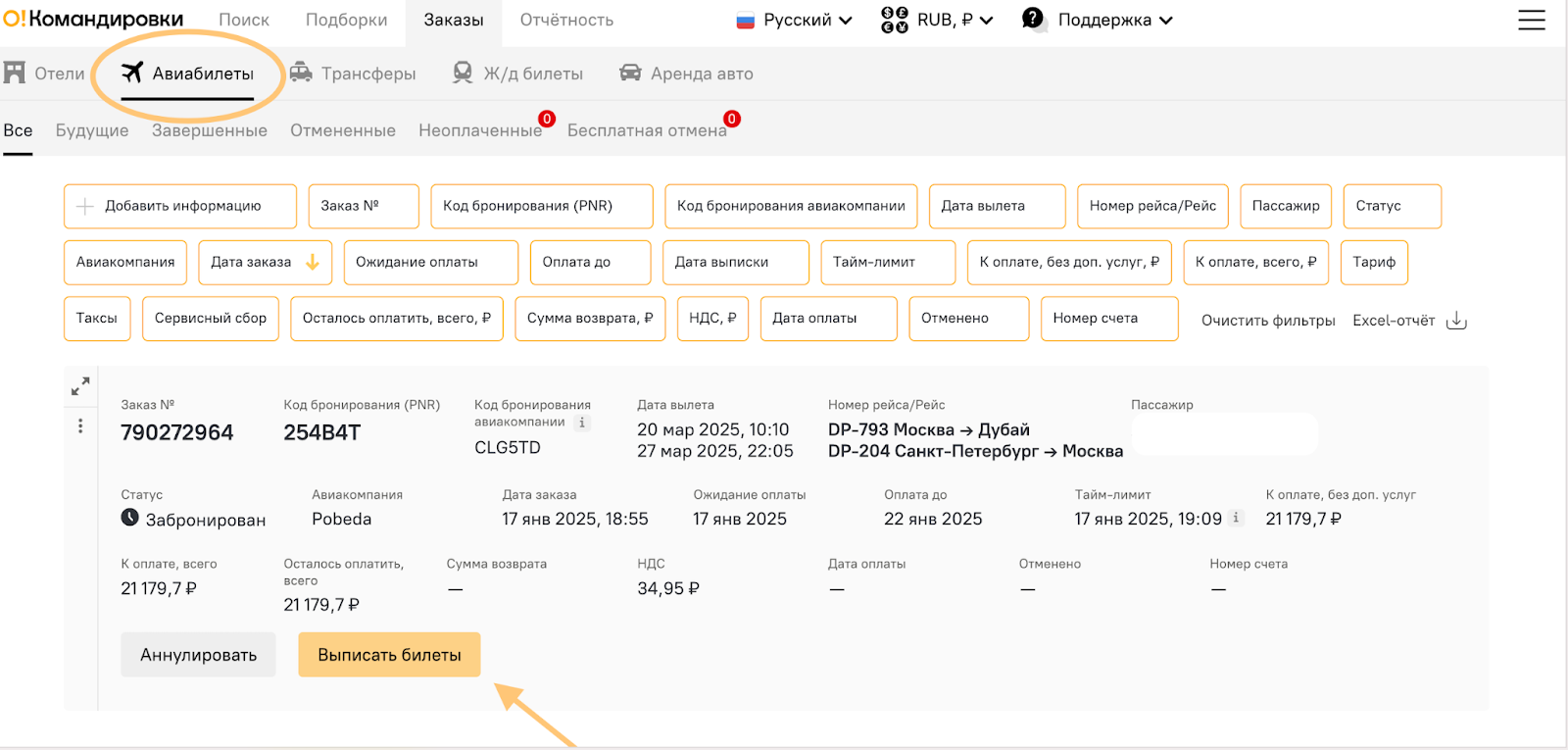Open the Авиакомпания filter
This screenshot has height=750, width=1568.
[x=125, y=262]
